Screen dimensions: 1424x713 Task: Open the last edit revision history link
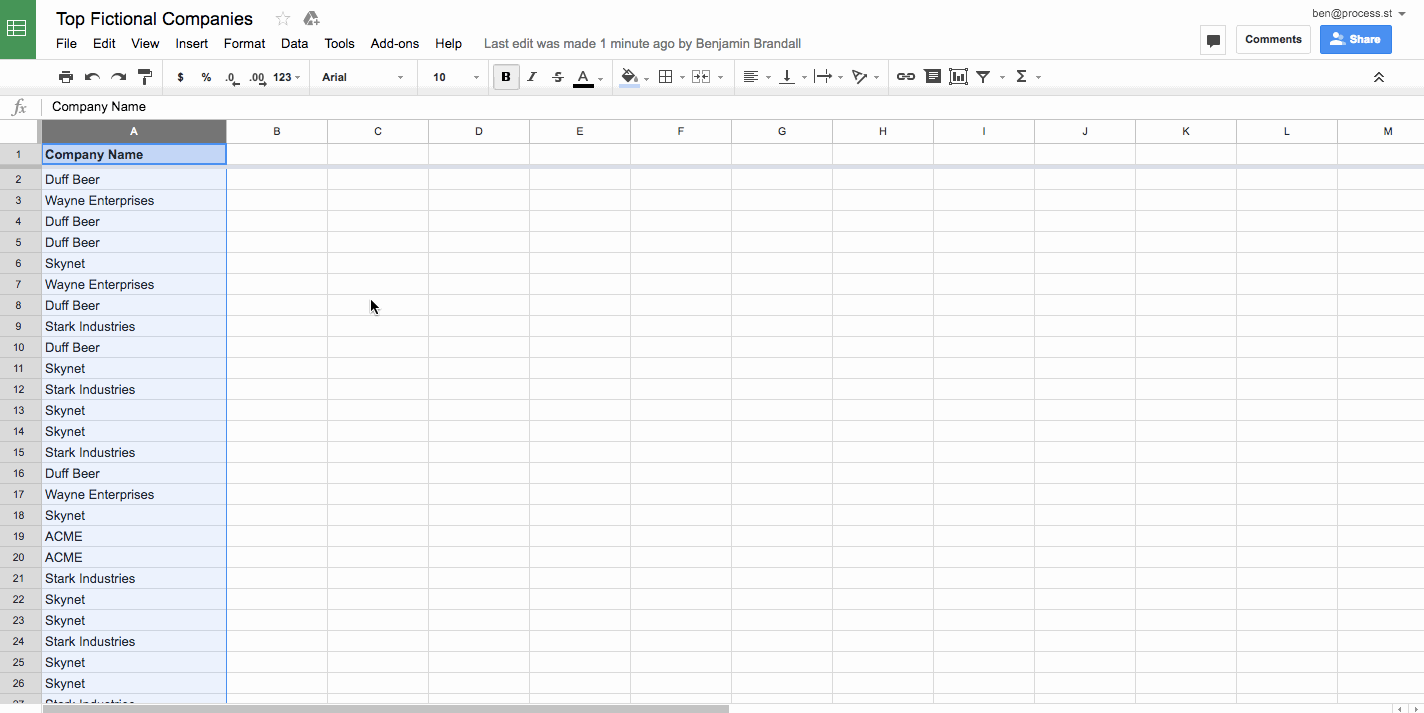tap(642, 44)
